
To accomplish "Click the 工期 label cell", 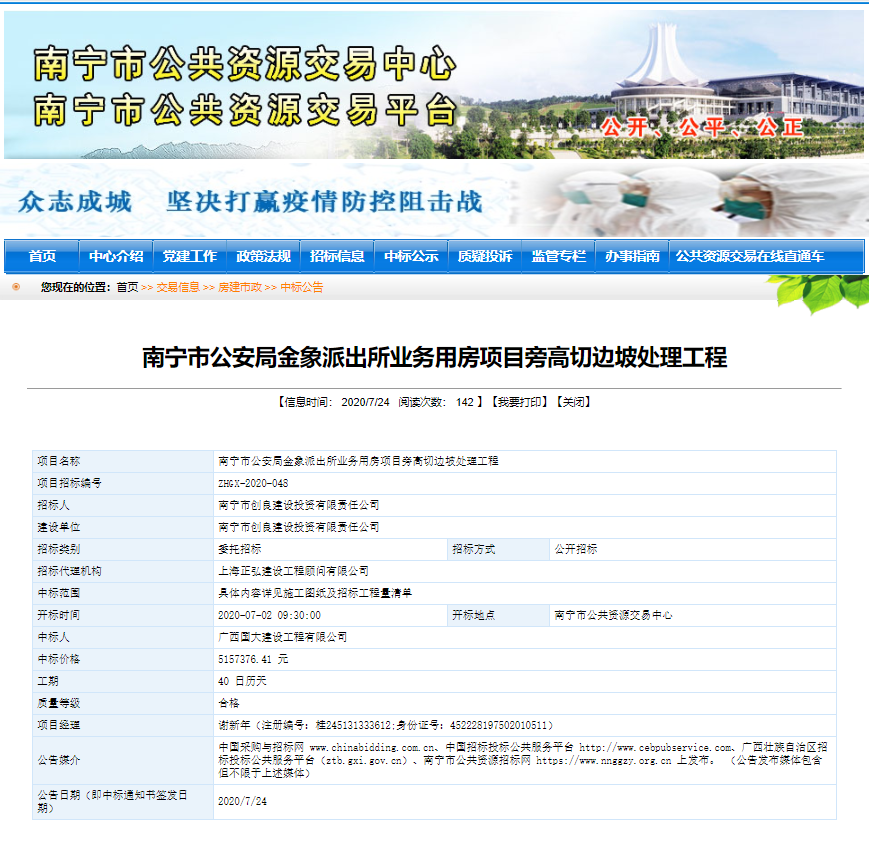I will click(x=123, y=681).
